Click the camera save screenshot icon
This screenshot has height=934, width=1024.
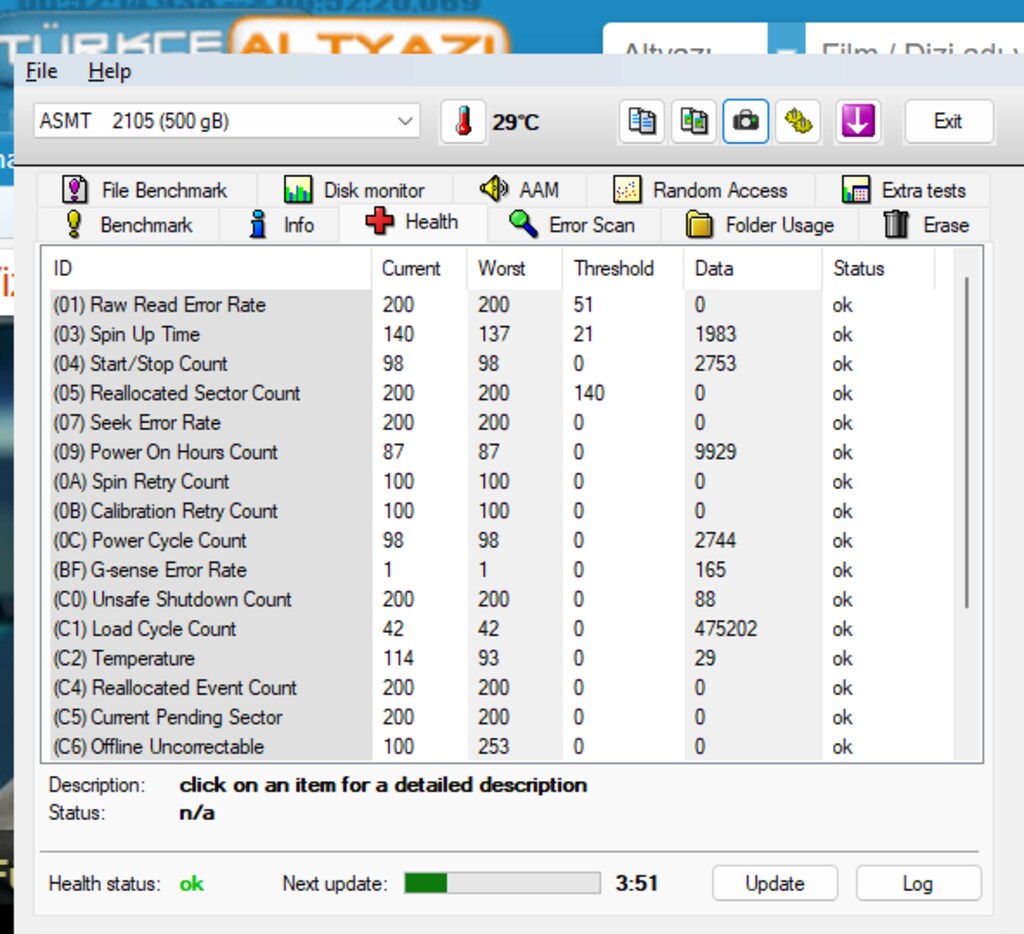(x=745, y=121)
